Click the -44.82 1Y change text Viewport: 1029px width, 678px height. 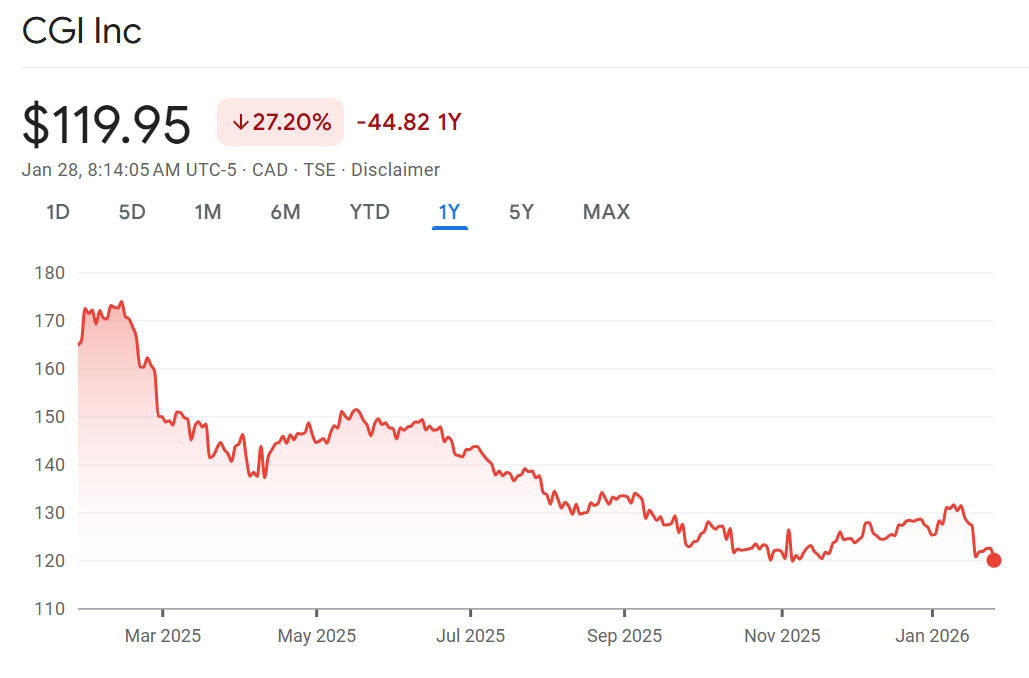[x=408, y=123]
